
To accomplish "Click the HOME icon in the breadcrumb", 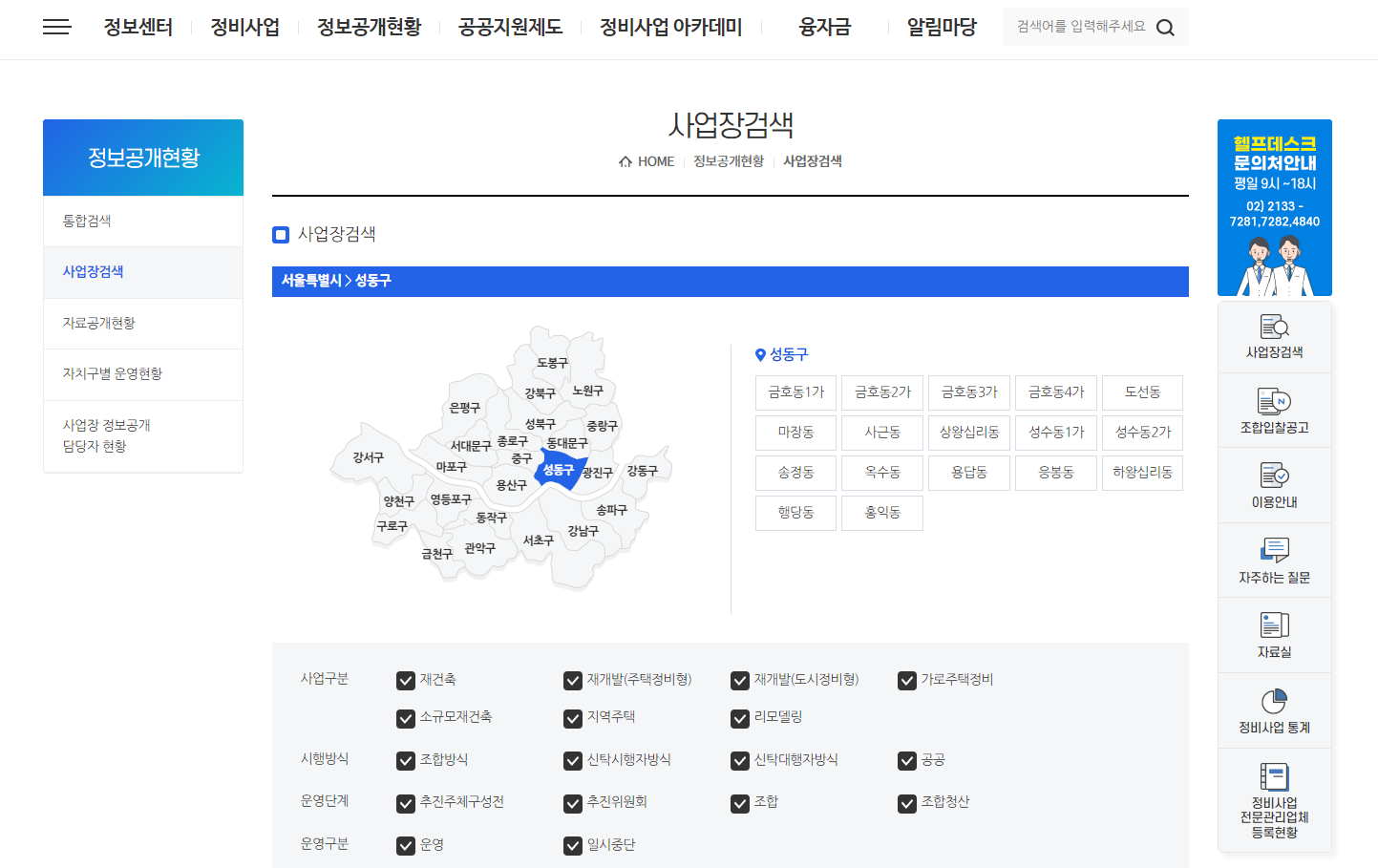I will tap(625, 160).
